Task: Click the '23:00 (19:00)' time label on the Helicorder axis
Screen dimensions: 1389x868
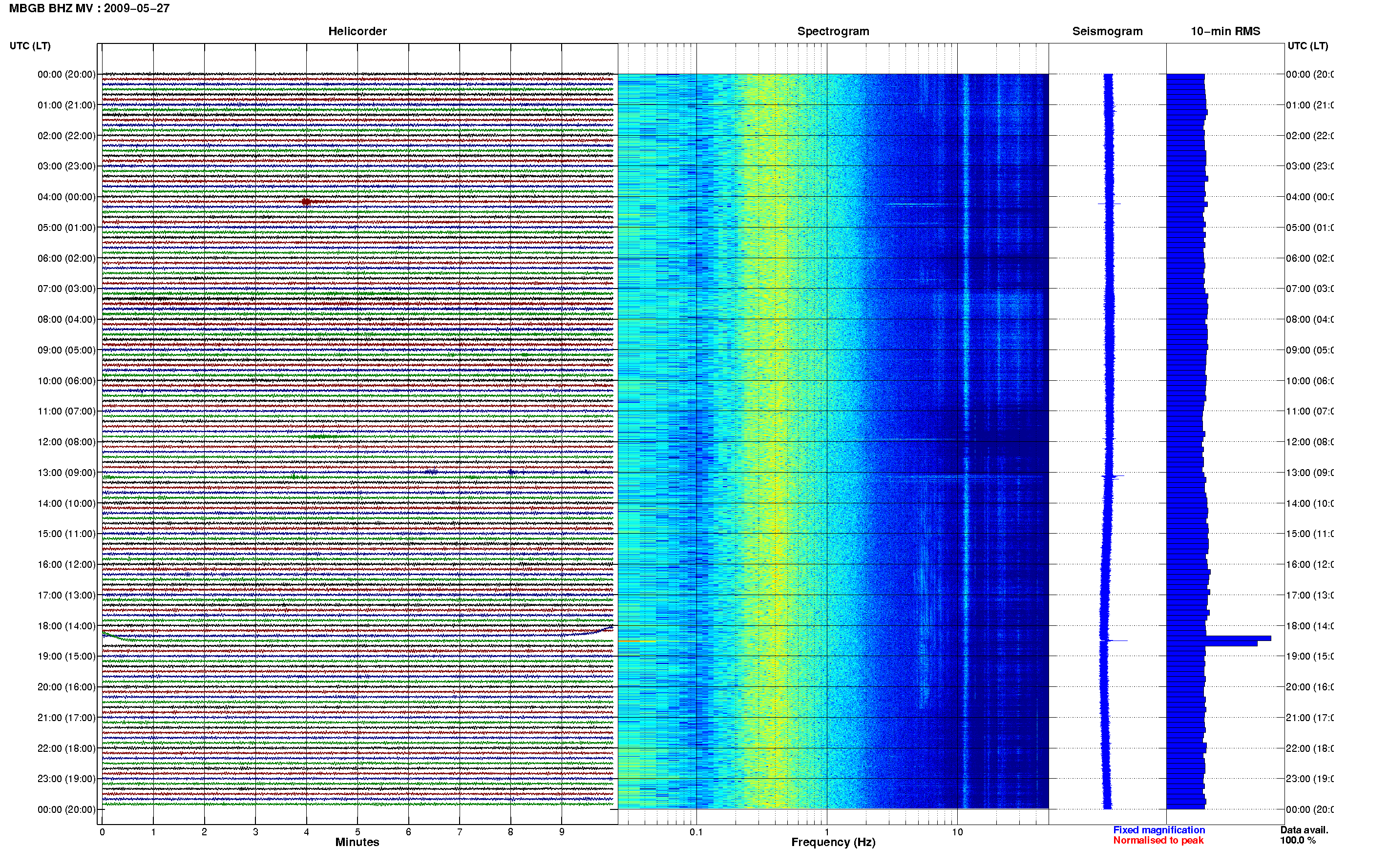Action: (x=66, y=779)
